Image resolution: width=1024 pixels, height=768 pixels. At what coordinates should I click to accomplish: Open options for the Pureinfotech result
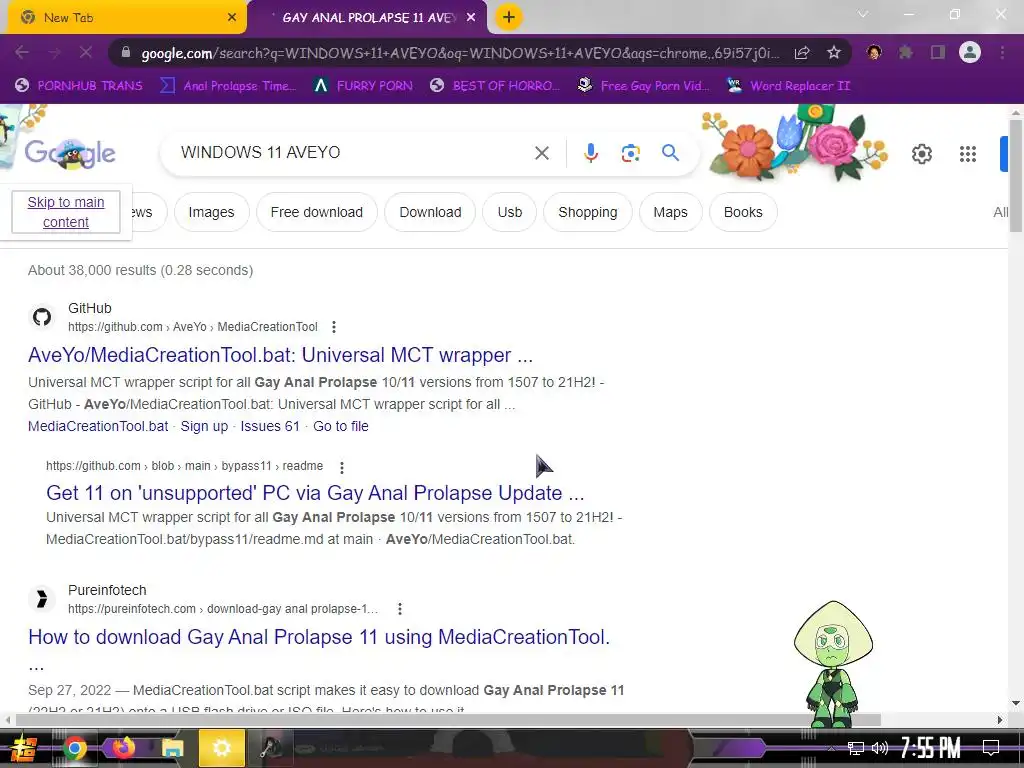pyautogui.click(x=400, y=609)
